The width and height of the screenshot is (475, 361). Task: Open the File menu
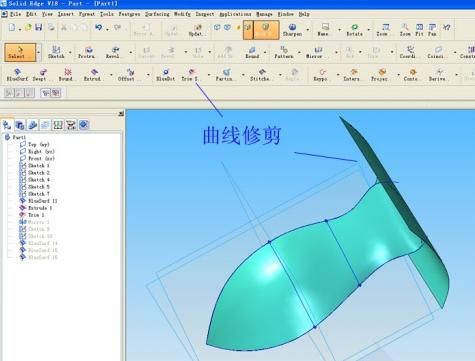click(15, 14)
